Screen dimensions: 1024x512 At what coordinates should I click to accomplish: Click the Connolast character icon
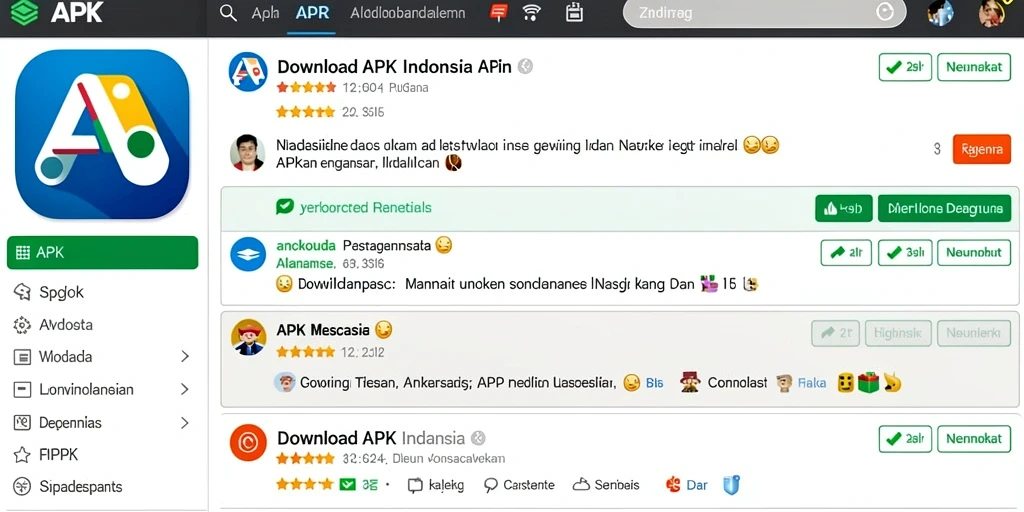coord(690,382)
